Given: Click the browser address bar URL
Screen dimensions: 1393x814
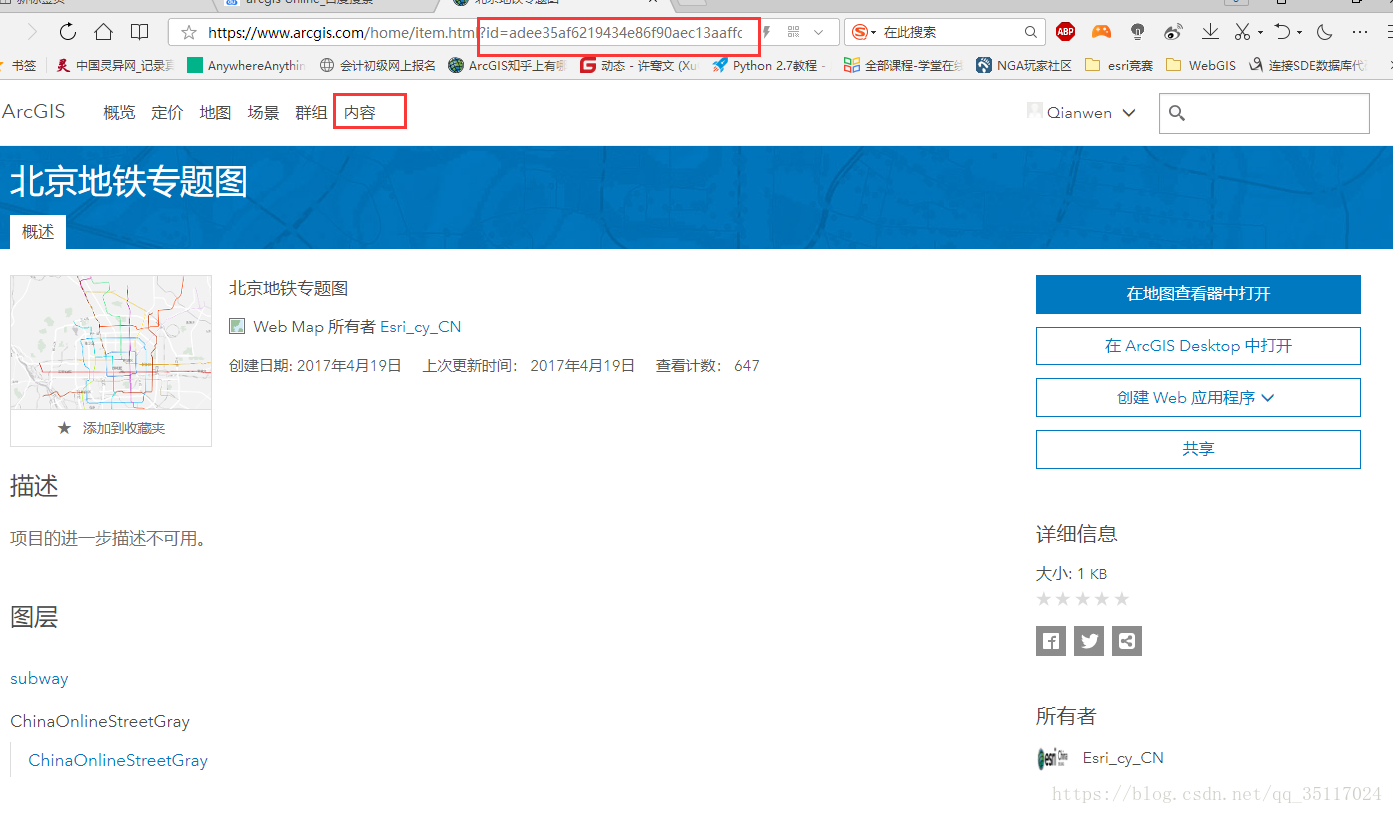Looking at the screenshot, I should pos(475,32).
